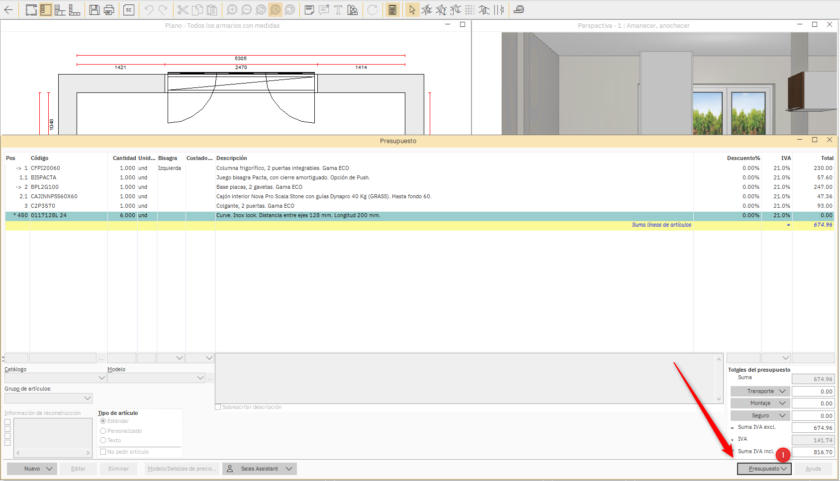Image resolution: width=840 pixels, height=481 pixels.
Task: Select the Texto article type radio
Action: 103,440
